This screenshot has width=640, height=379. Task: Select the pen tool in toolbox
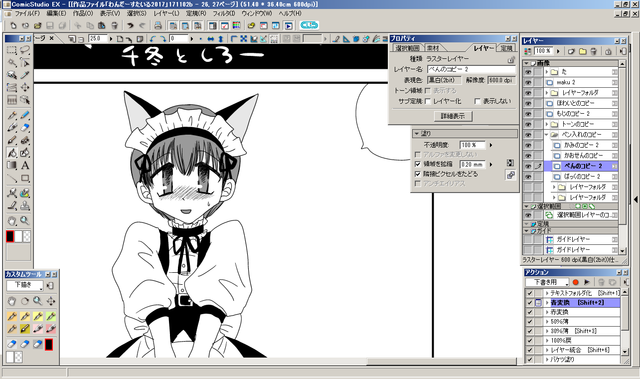click(12, 115)
